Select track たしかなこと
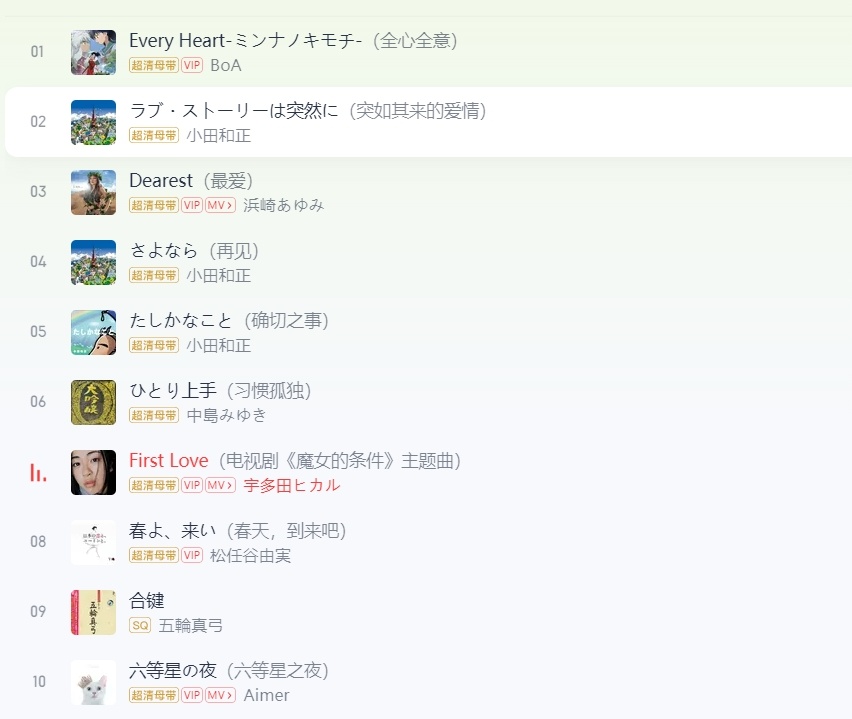The image size is (852, 719). coord(428,332)
